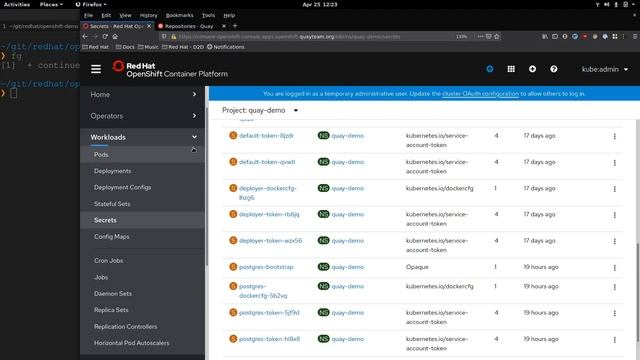Open kebab menu for postgres-token-hl8x8
Viewport: 640px width, 360px height.
tap(614, 339)
